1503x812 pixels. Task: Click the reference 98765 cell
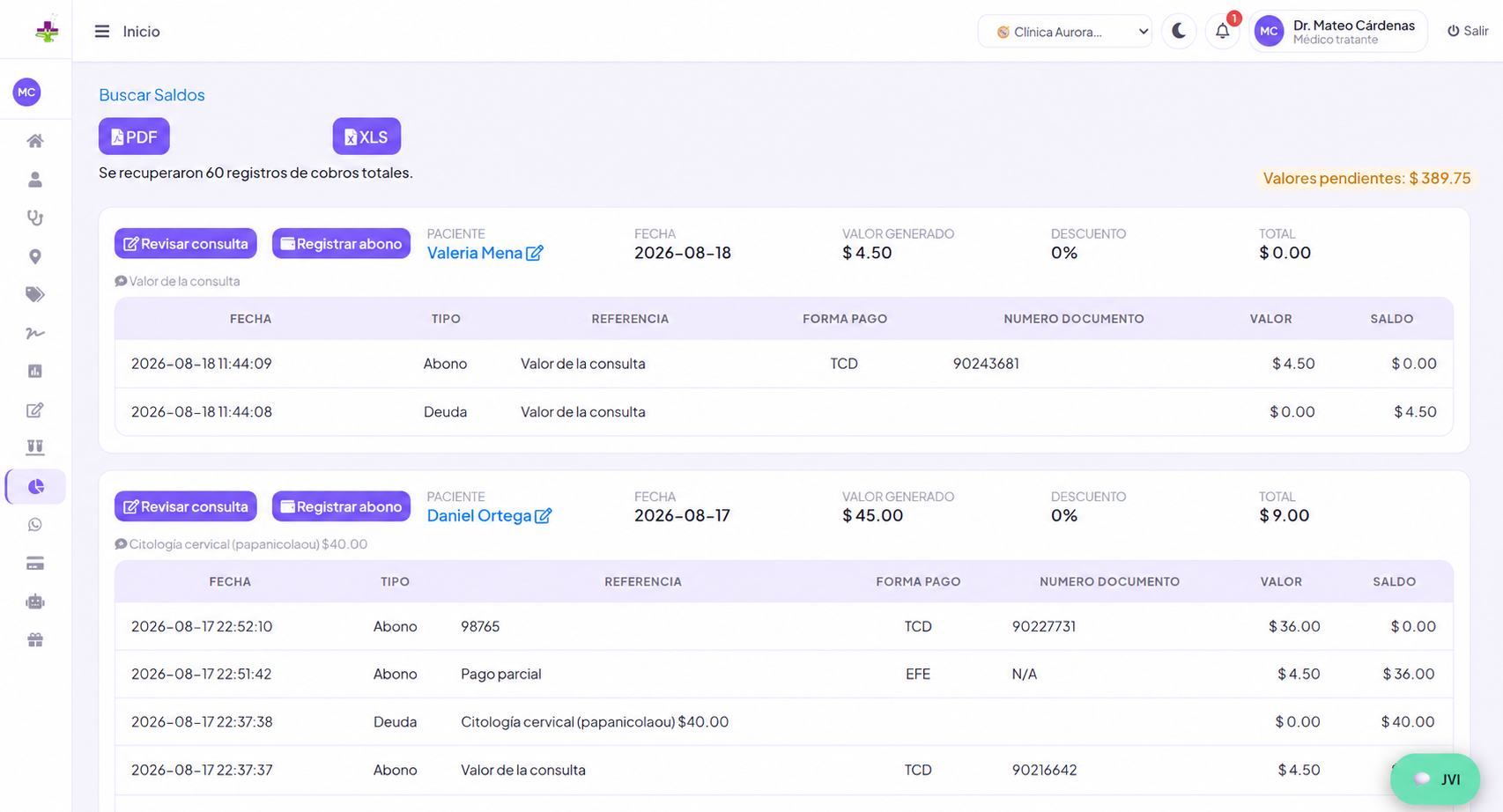point(480,626)
